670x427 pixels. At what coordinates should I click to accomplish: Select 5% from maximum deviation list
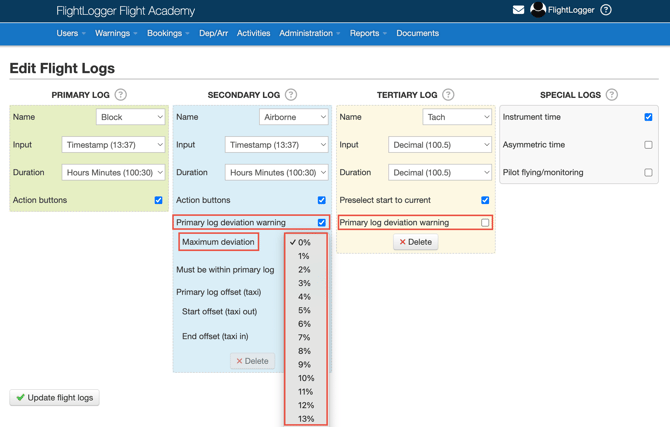[304, 310]
